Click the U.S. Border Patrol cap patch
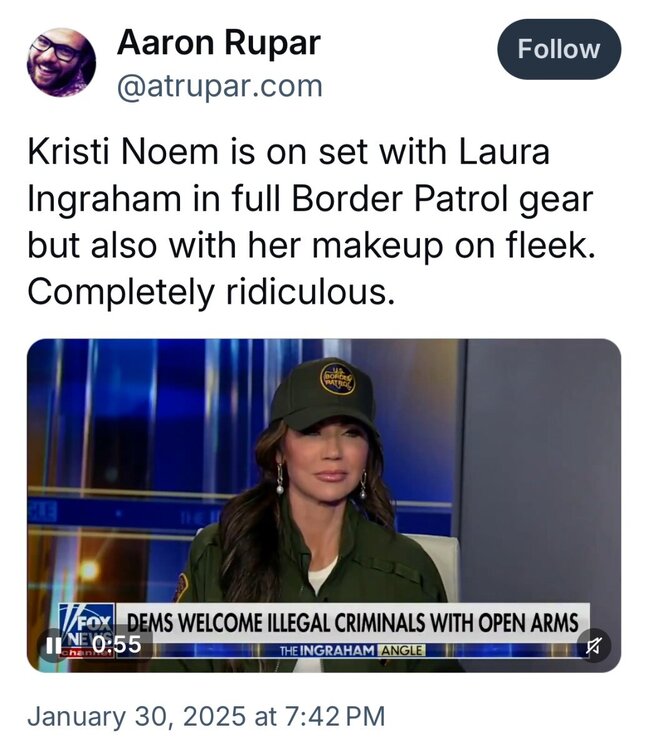This screenshot has width=648, height=750. (x=338, y=378)
